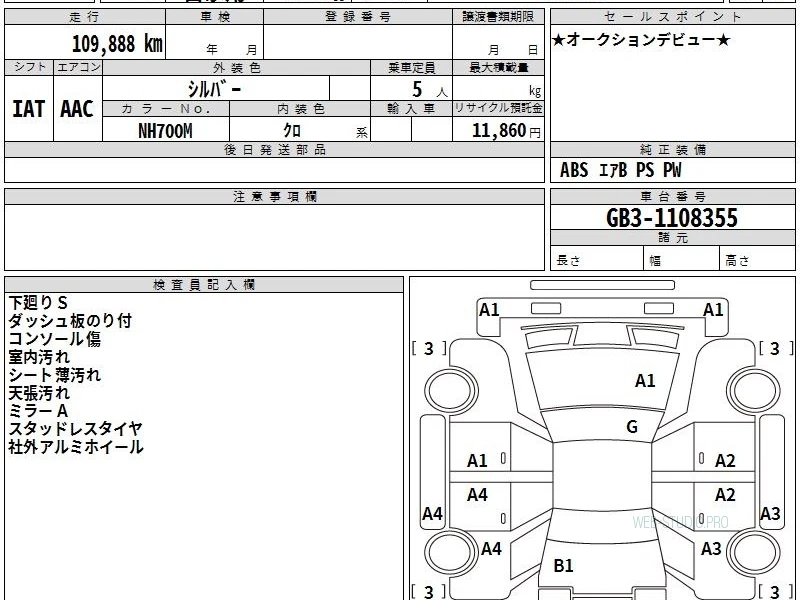Select the 後日発送部品 header bar
This screenshot has height=600, width=800.
(274, 149)
